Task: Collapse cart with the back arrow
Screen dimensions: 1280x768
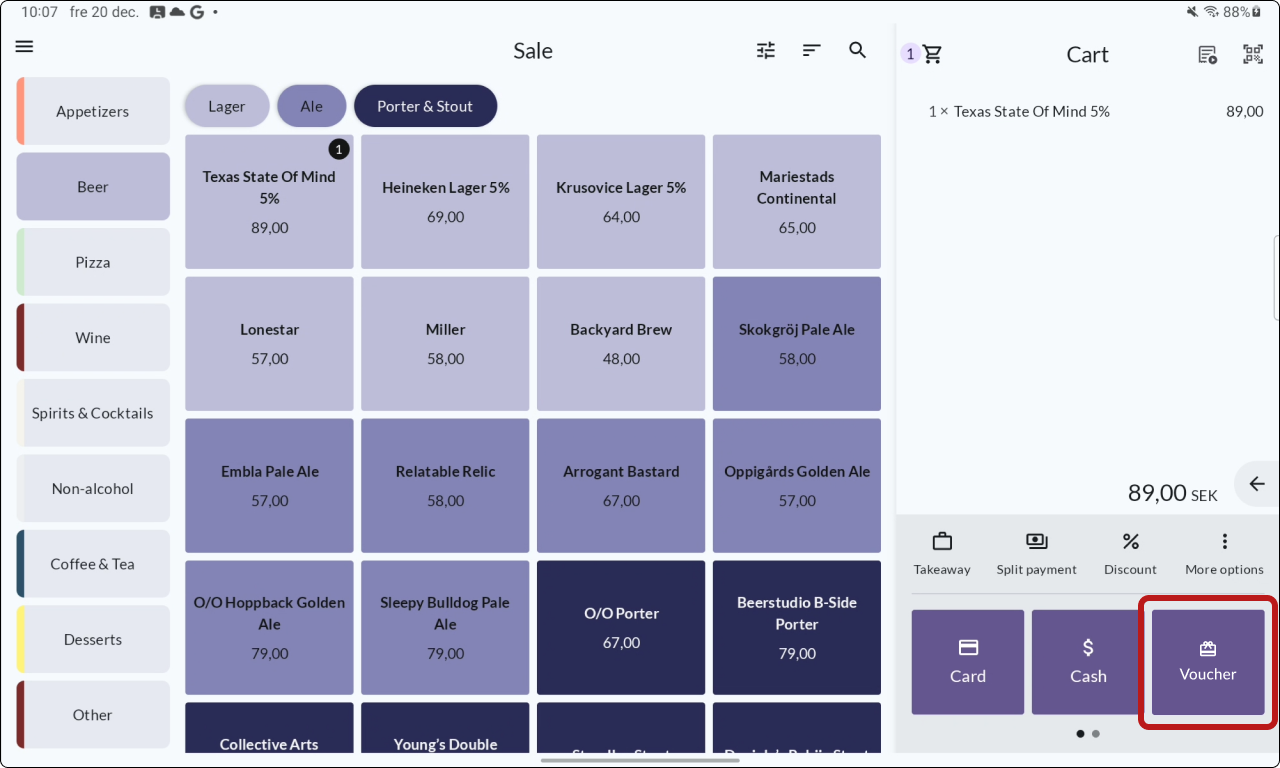Action: [1257, 484]
